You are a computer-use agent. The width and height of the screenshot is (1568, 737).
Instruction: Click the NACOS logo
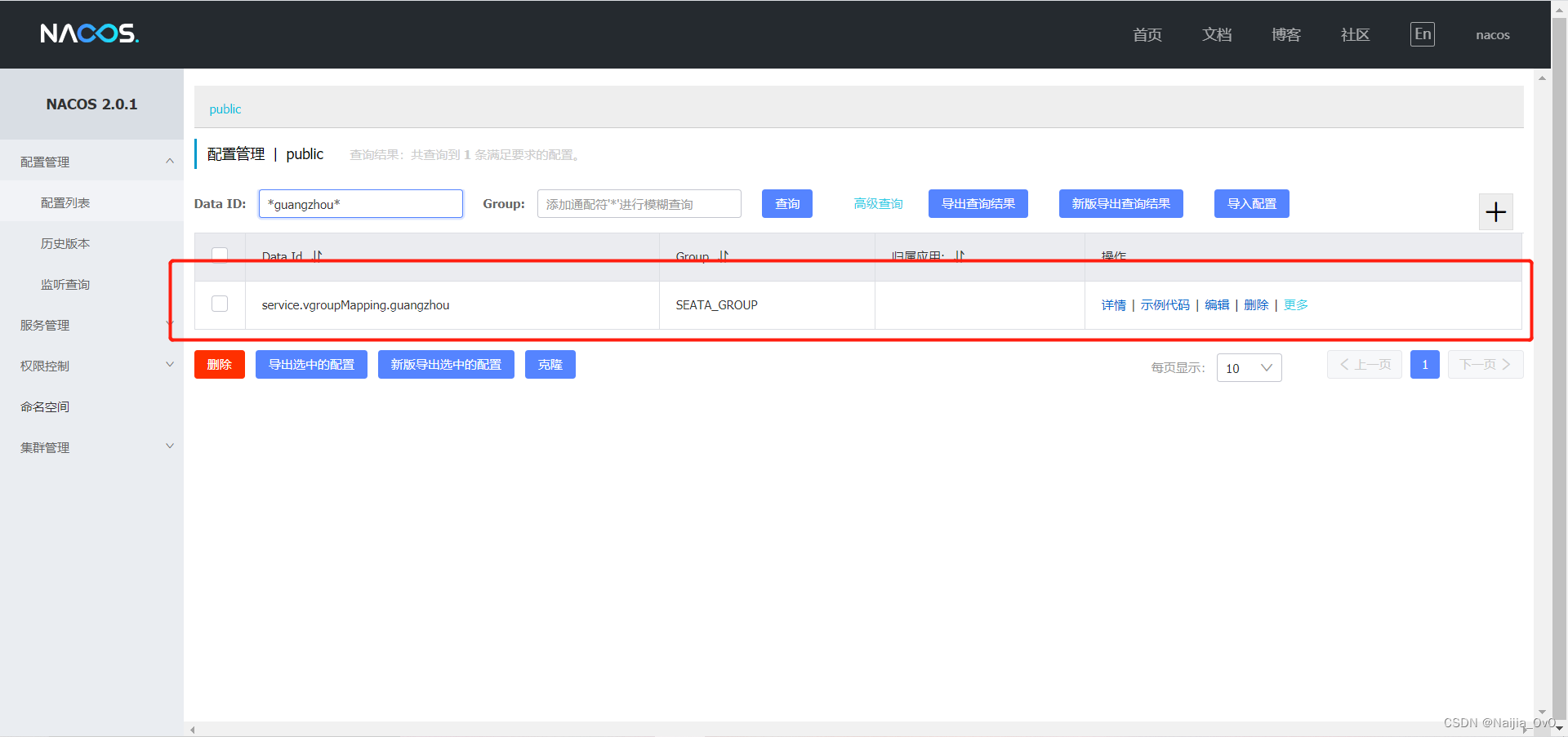90,33
